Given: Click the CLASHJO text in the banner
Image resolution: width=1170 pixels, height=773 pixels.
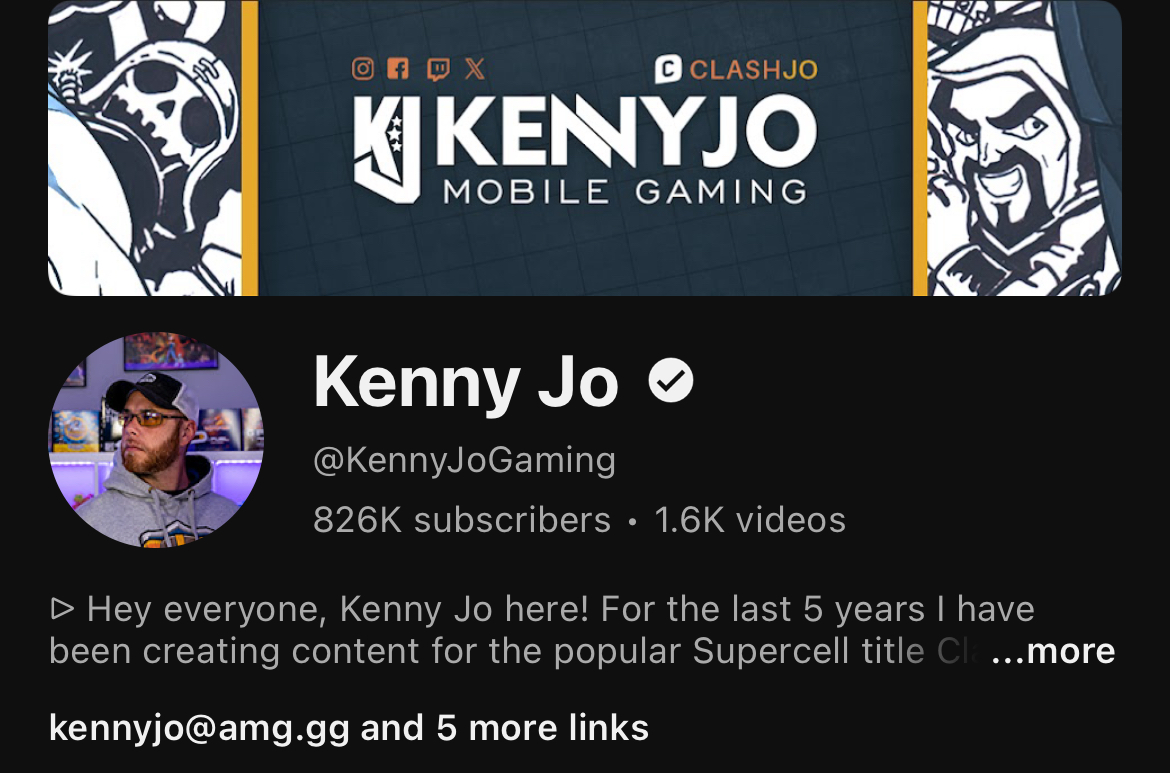Looking at the screenshot, I should pos(754,69).
